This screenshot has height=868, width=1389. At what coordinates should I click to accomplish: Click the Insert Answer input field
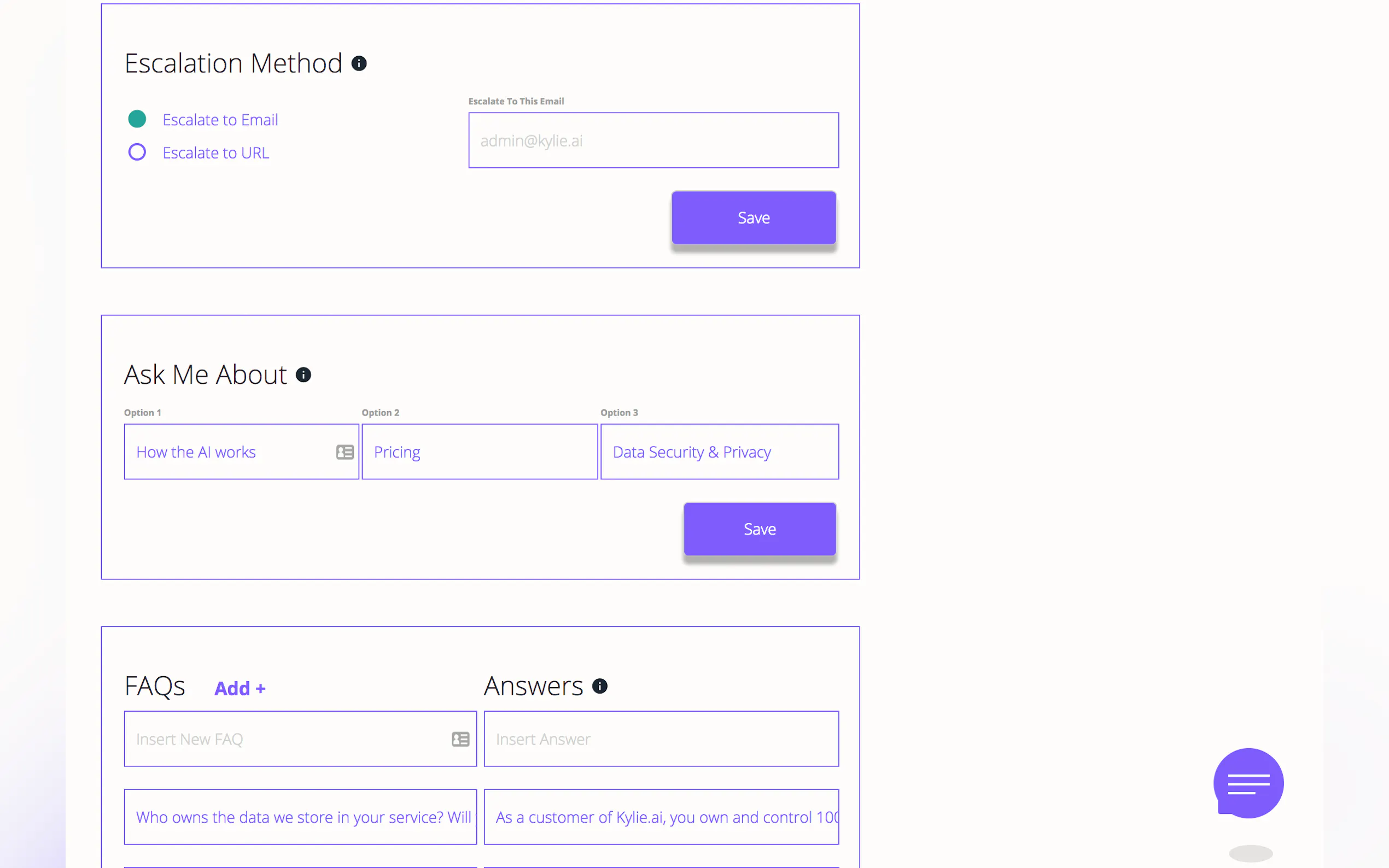pos(661,739)
